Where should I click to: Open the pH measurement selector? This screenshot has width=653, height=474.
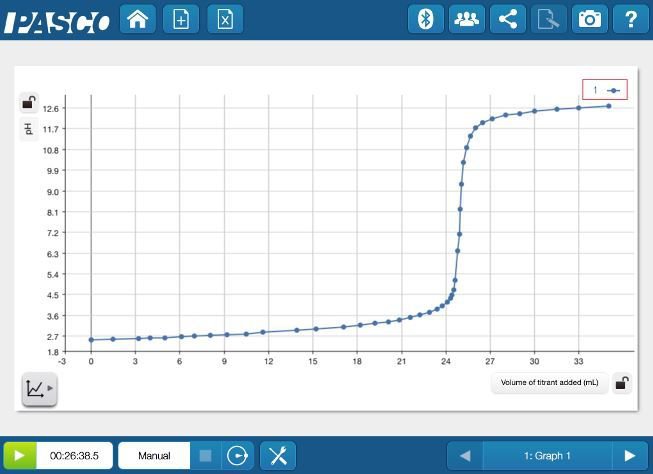29,128
